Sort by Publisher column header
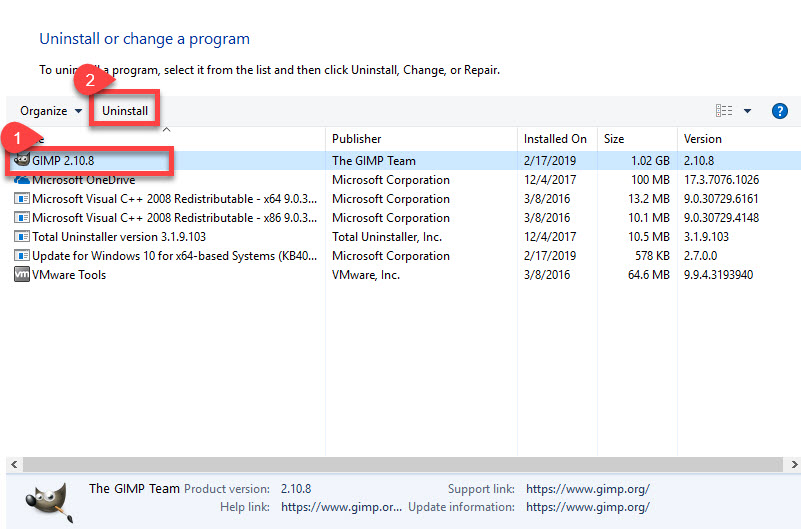 (x=357, y=139)
